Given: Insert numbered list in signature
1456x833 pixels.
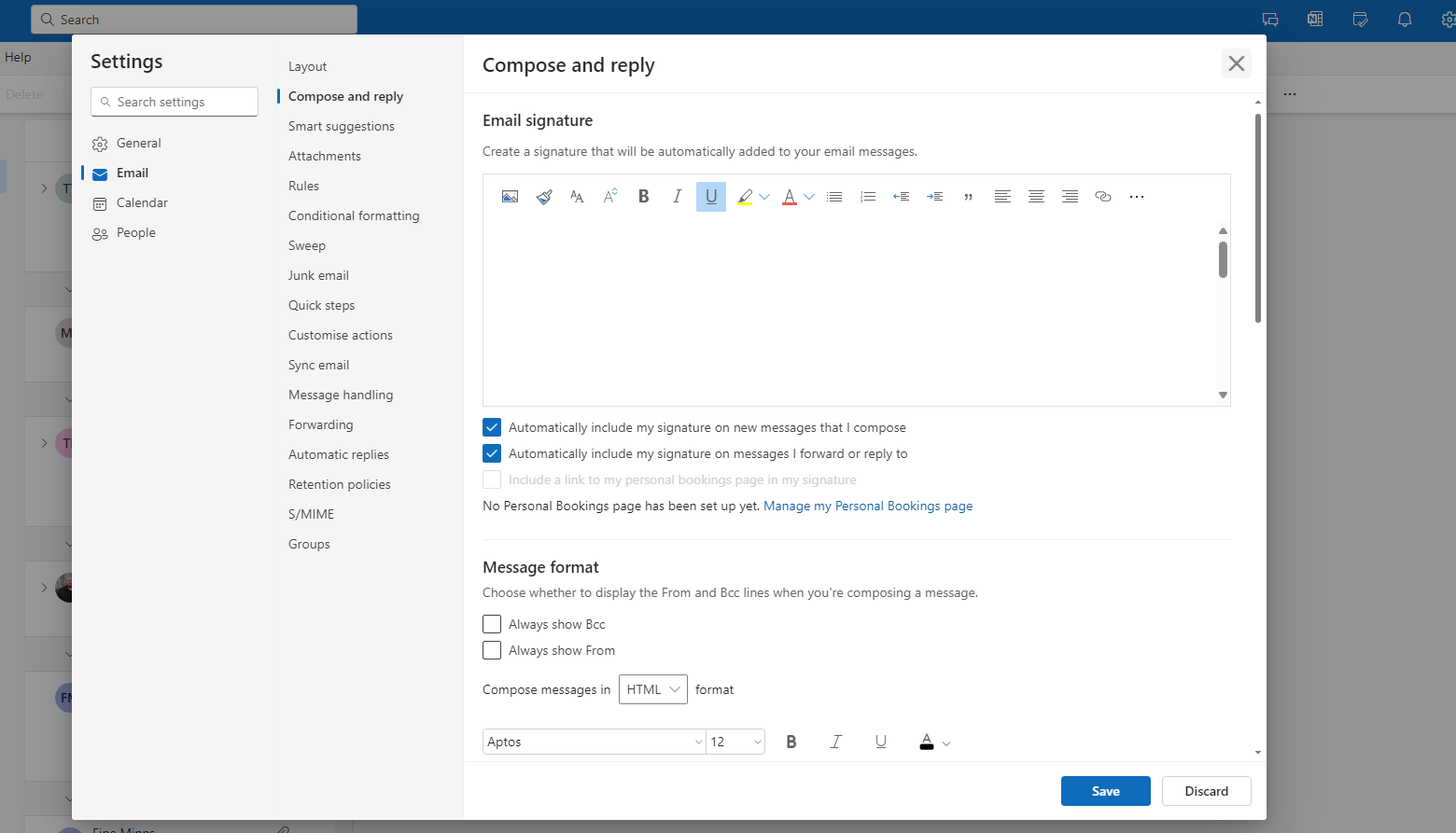Looking at the screenshot, I should (868, 197).
